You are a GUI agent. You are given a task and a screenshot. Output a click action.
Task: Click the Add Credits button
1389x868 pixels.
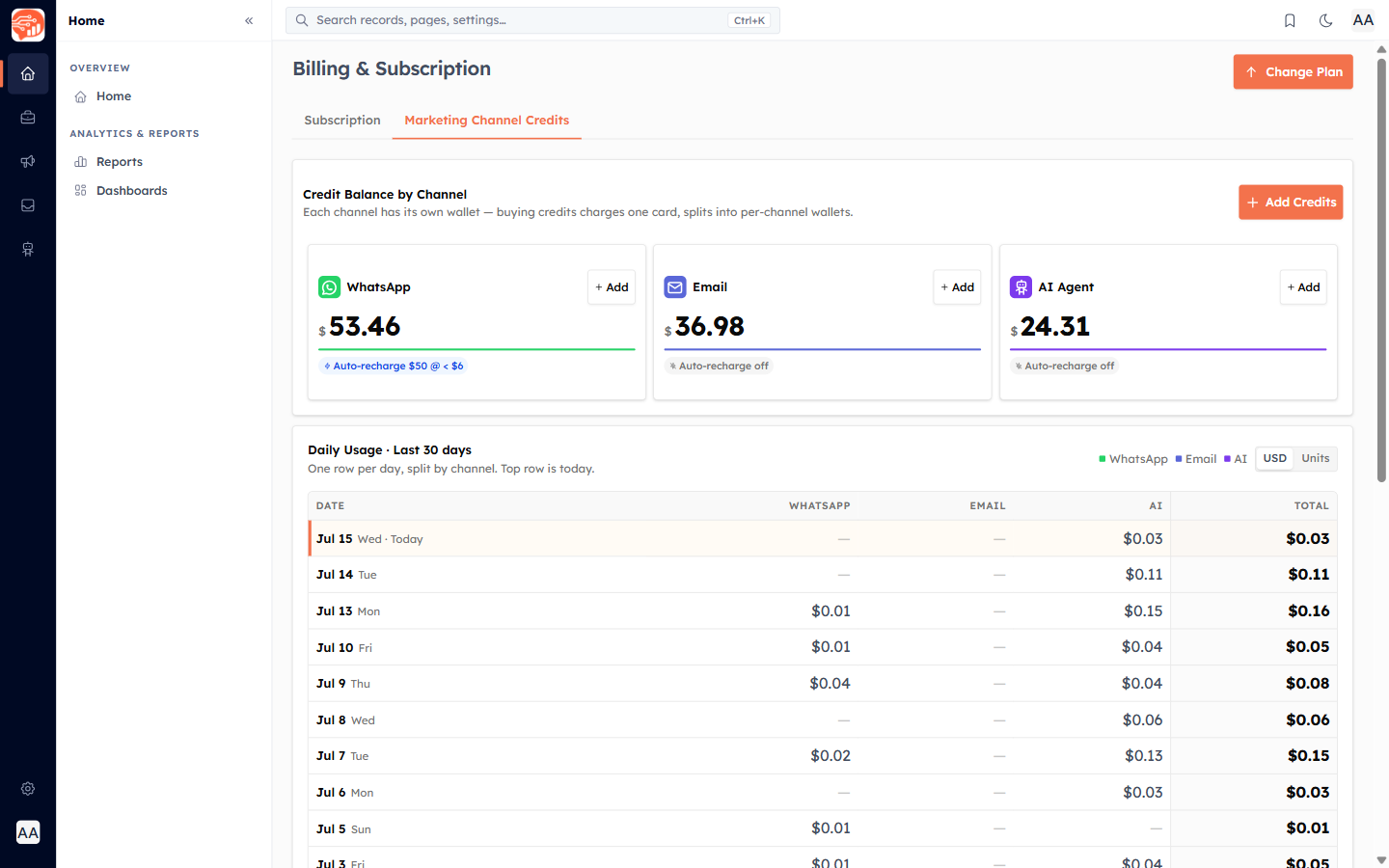(1291, 203)
